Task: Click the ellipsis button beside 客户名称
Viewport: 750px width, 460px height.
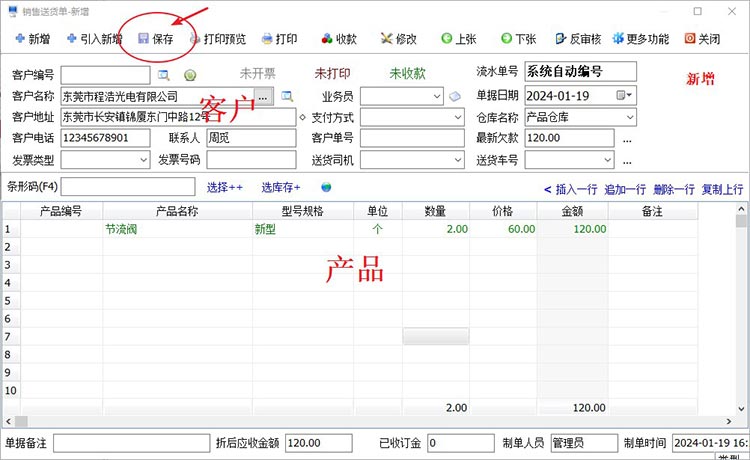Action: 263,97
